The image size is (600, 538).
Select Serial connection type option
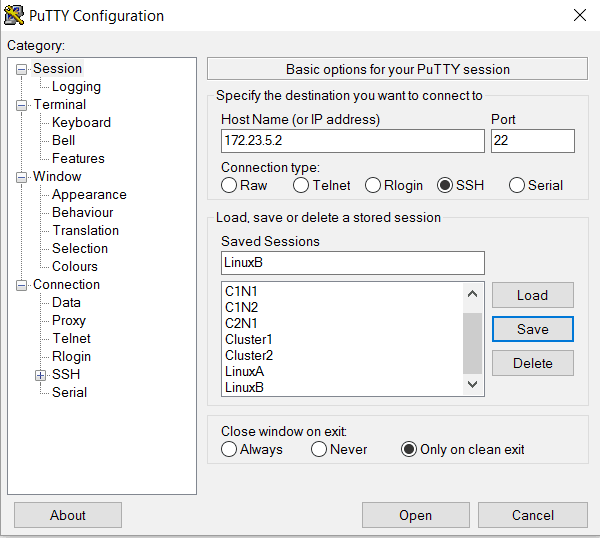click(517, 185)
